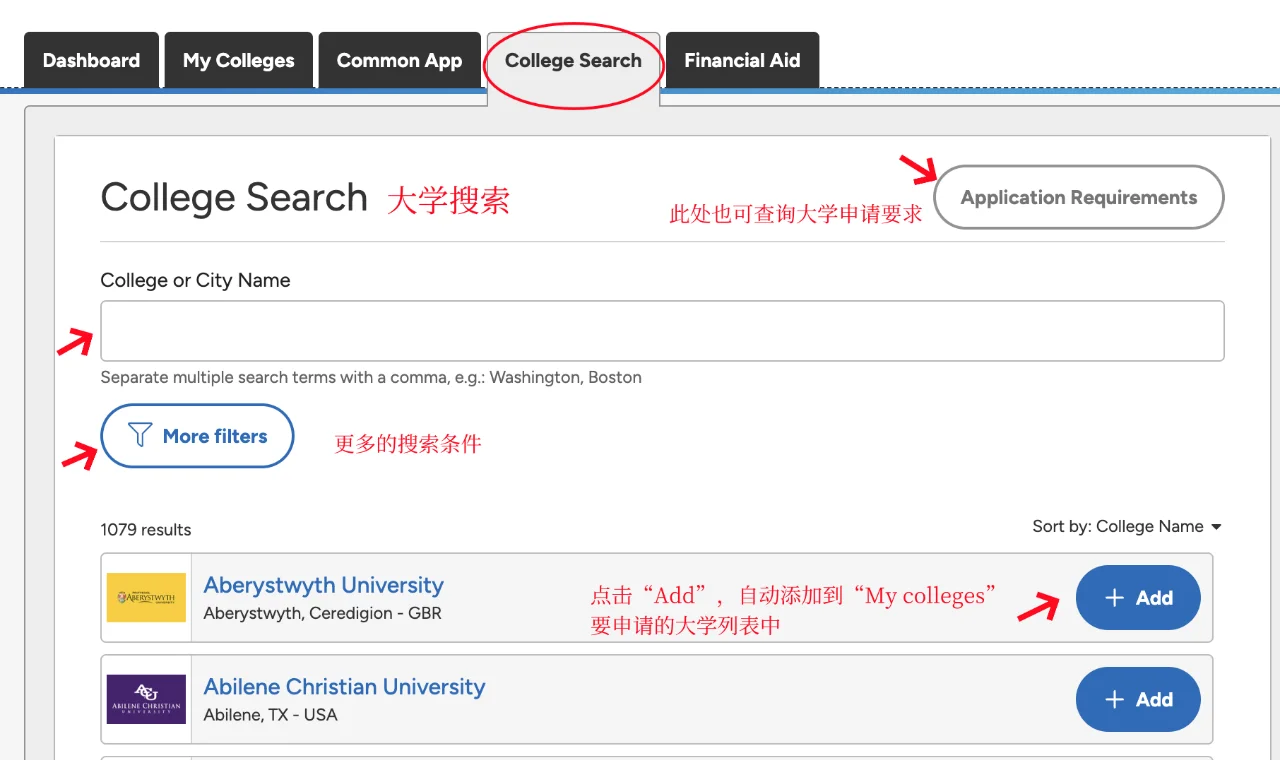
Task: Select the College Search tab
Action: point(572,60)
